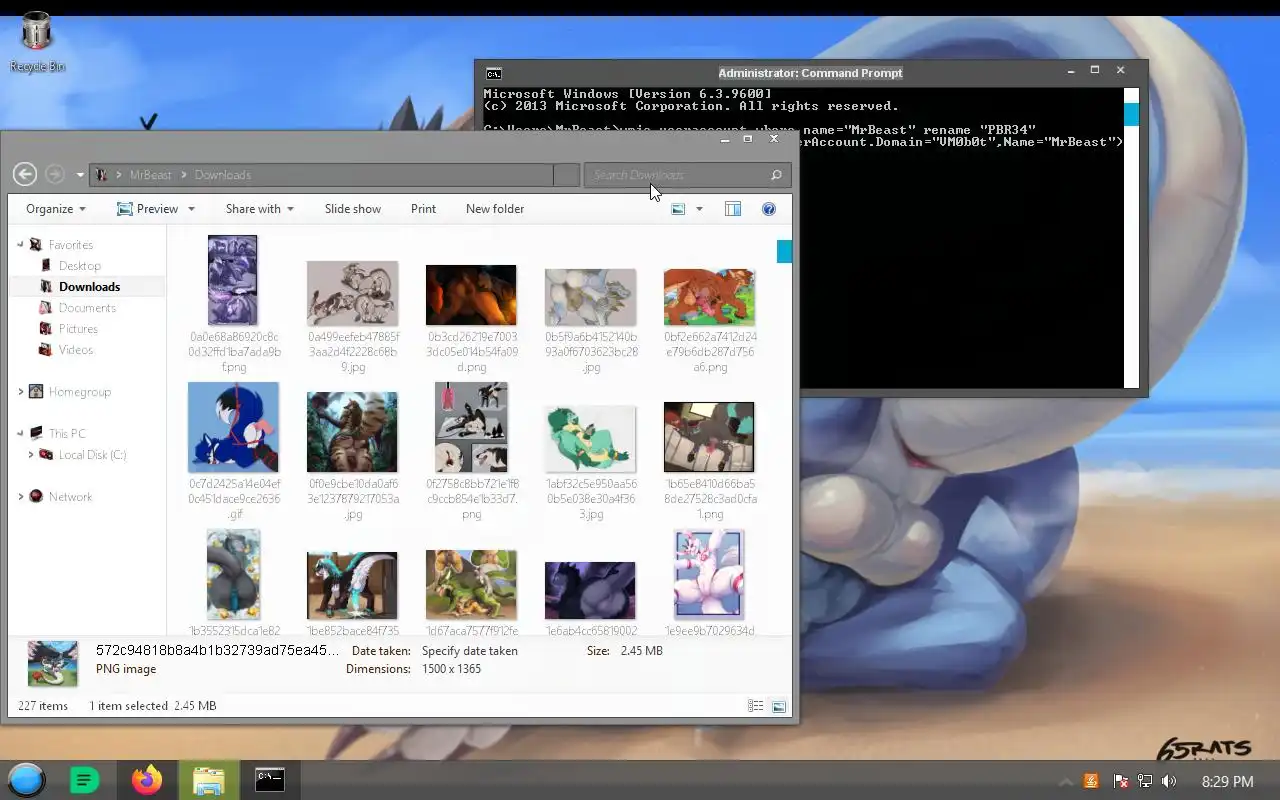Click the volume speaker tray icon
This screenshot has height=800, width=1280.
pos(1169,781)
